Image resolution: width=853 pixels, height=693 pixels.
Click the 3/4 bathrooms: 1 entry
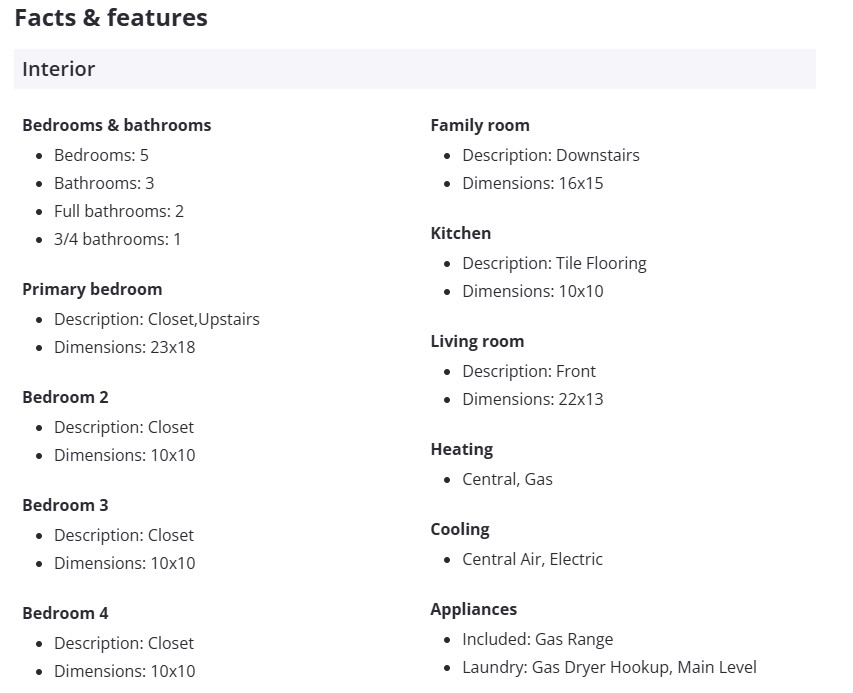(x=117, y=239)
